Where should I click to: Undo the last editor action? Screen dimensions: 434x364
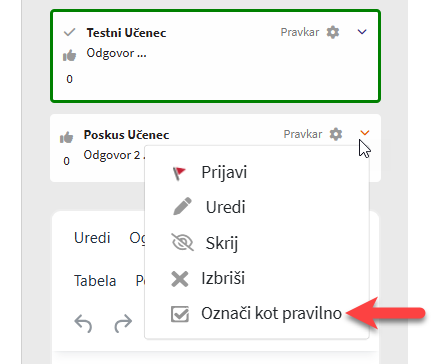point(83,323)
